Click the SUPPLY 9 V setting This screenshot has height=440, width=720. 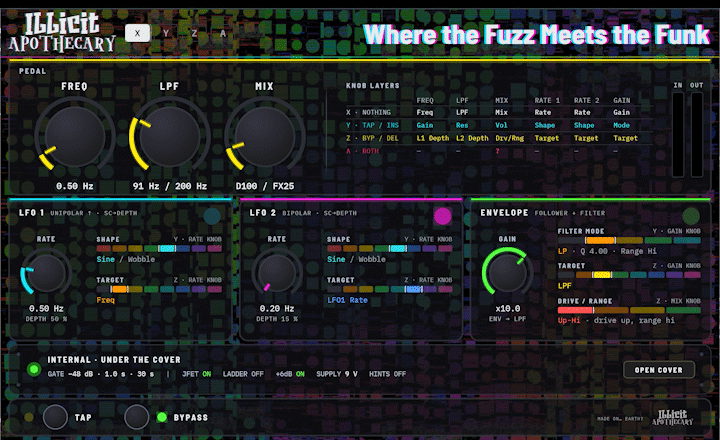coord(337,374)
